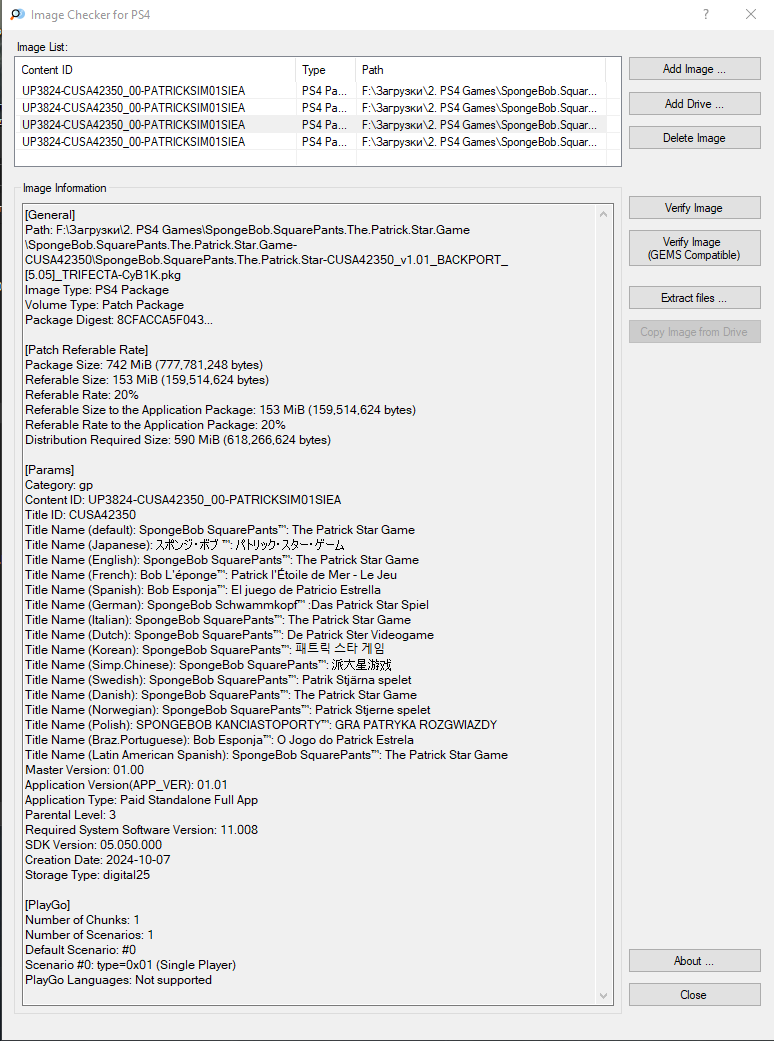This screenshot has width=774, height=1041.
Task: Click the Category: gp line
Action: click(x=59, y=485)
